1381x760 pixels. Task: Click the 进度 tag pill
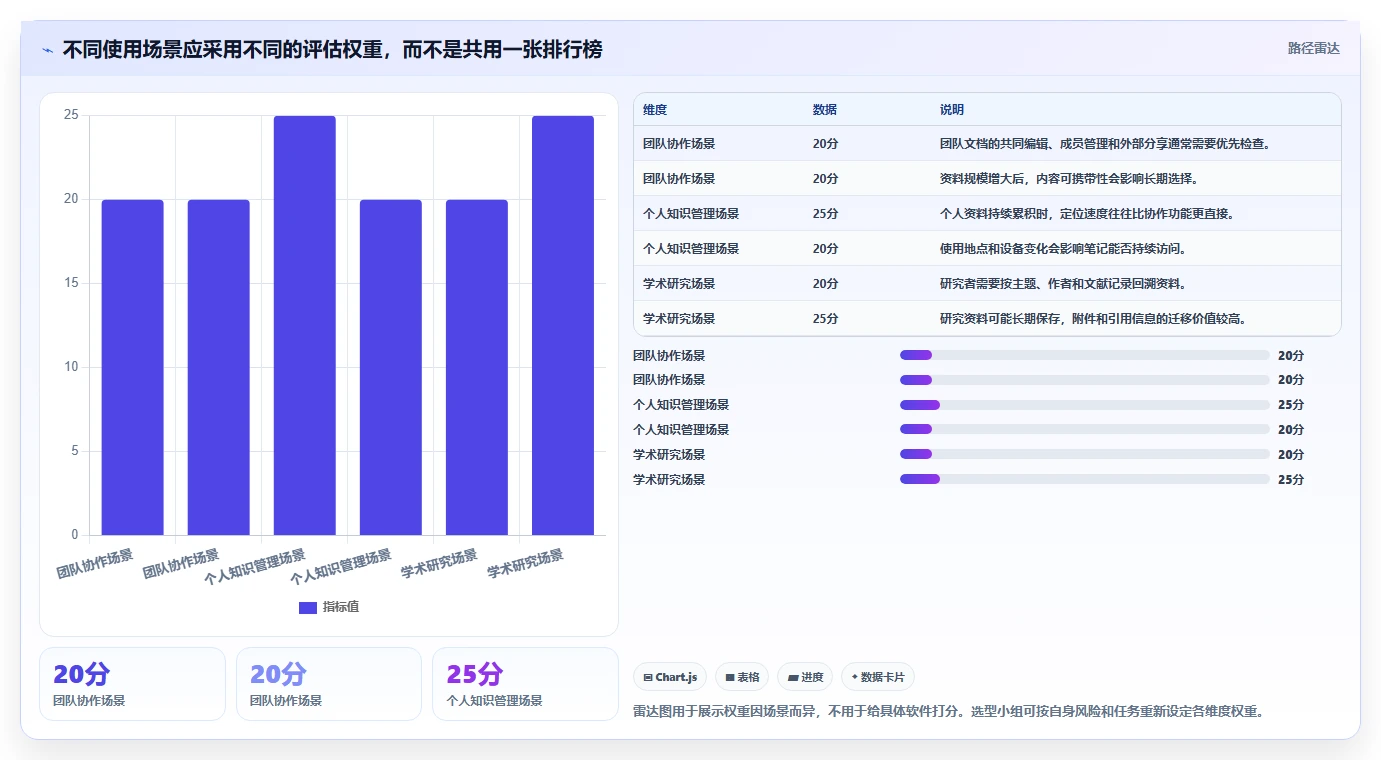point(805,677)
